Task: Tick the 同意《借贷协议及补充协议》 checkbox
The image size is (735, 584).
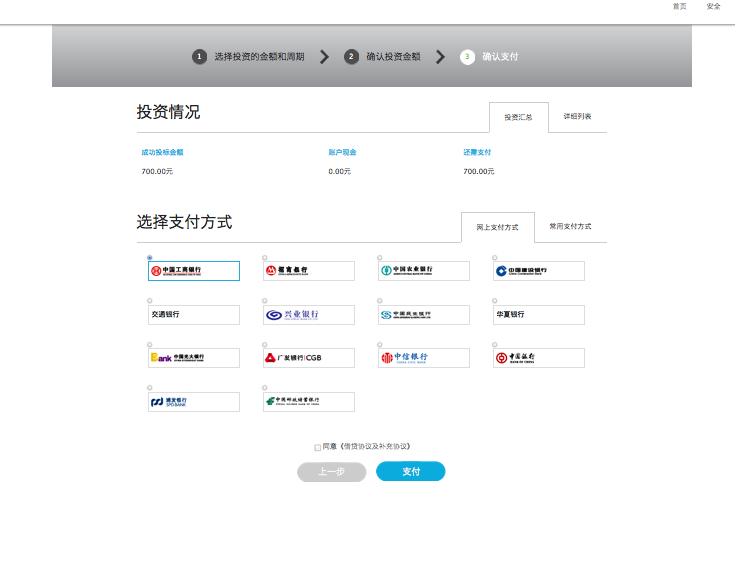Action: click(x=318, y=447)
